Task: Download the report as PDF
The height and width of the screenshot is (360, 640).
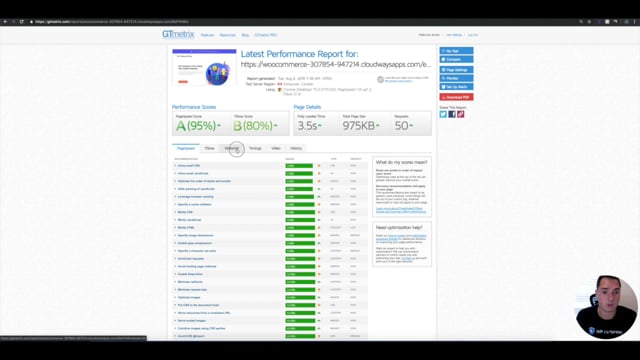Action: [456, 97]
